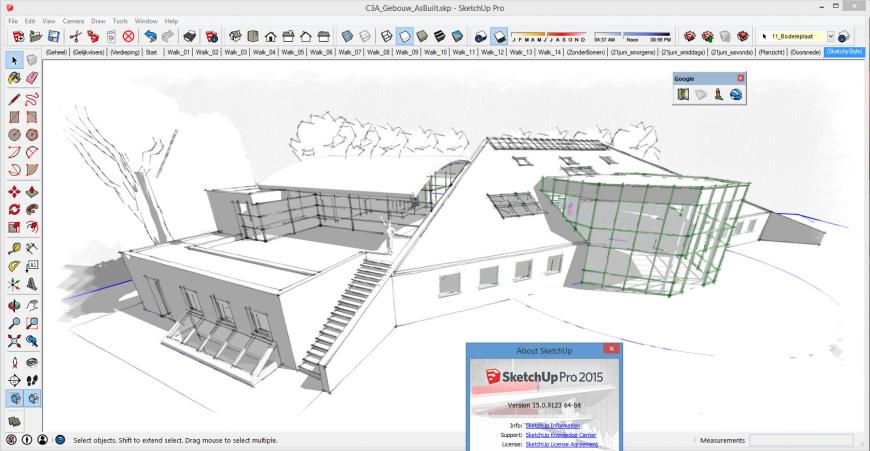Click the Preview in Google Earth icon

click(x=736, y=94)
